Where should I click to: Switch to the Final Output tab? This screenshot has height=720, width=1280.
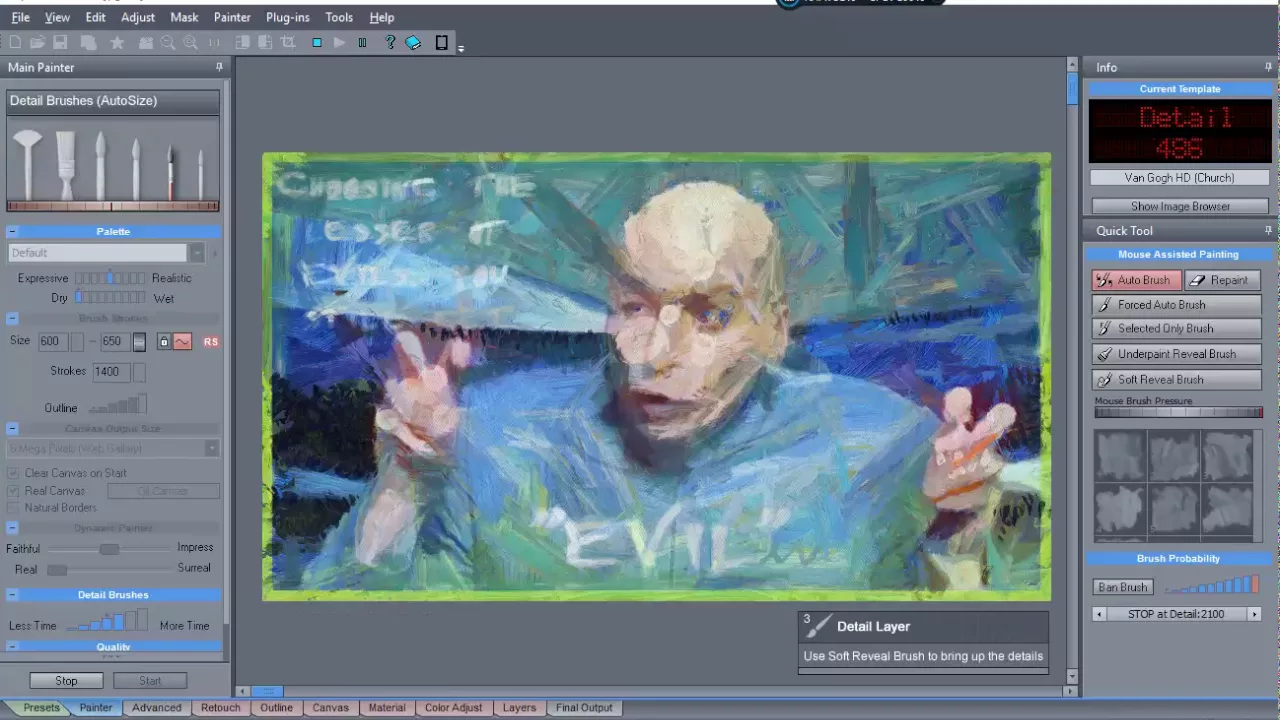[x=584, y=708]
